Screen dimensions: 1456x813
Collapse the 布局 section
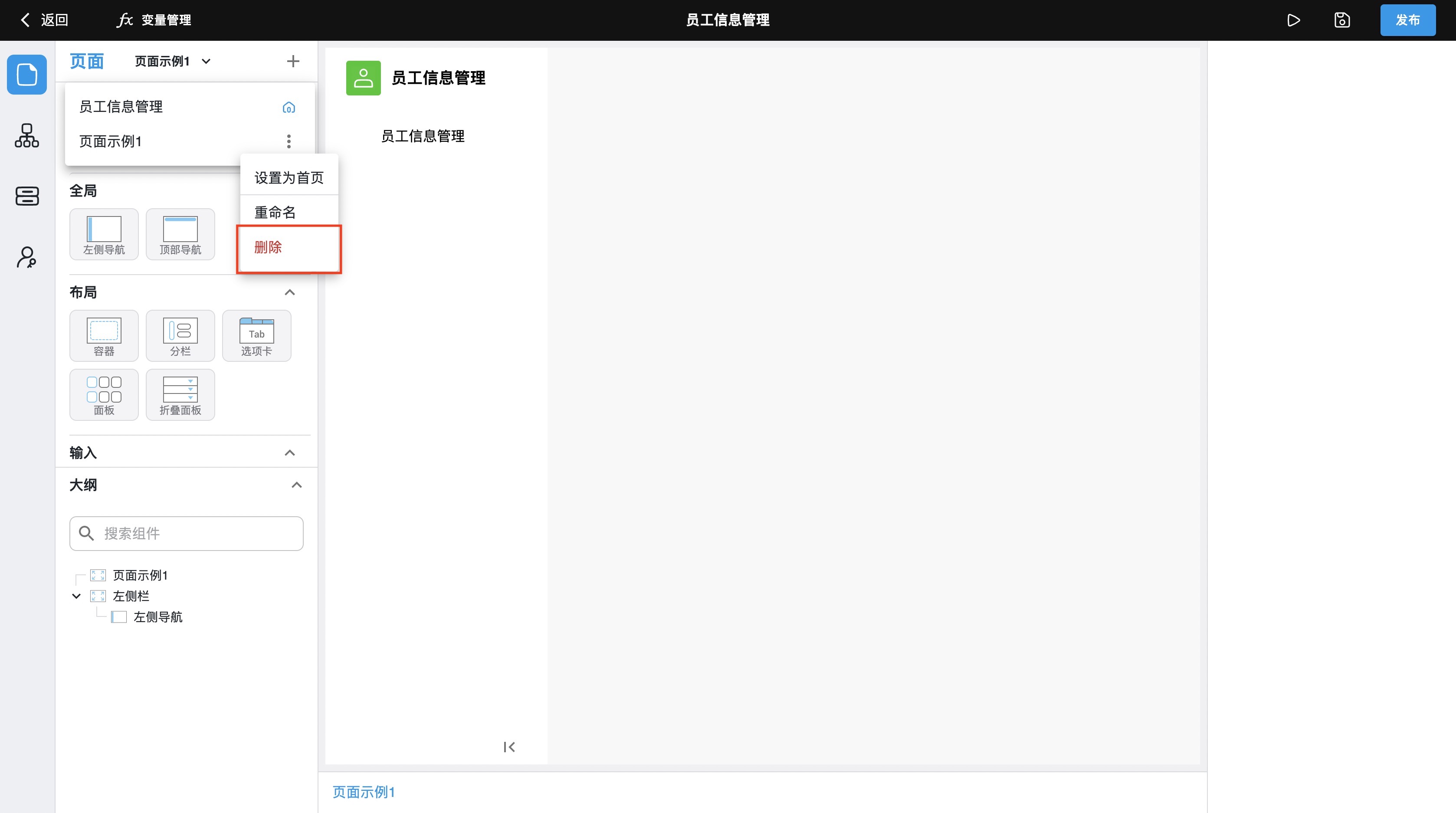[x=290, y=292]
